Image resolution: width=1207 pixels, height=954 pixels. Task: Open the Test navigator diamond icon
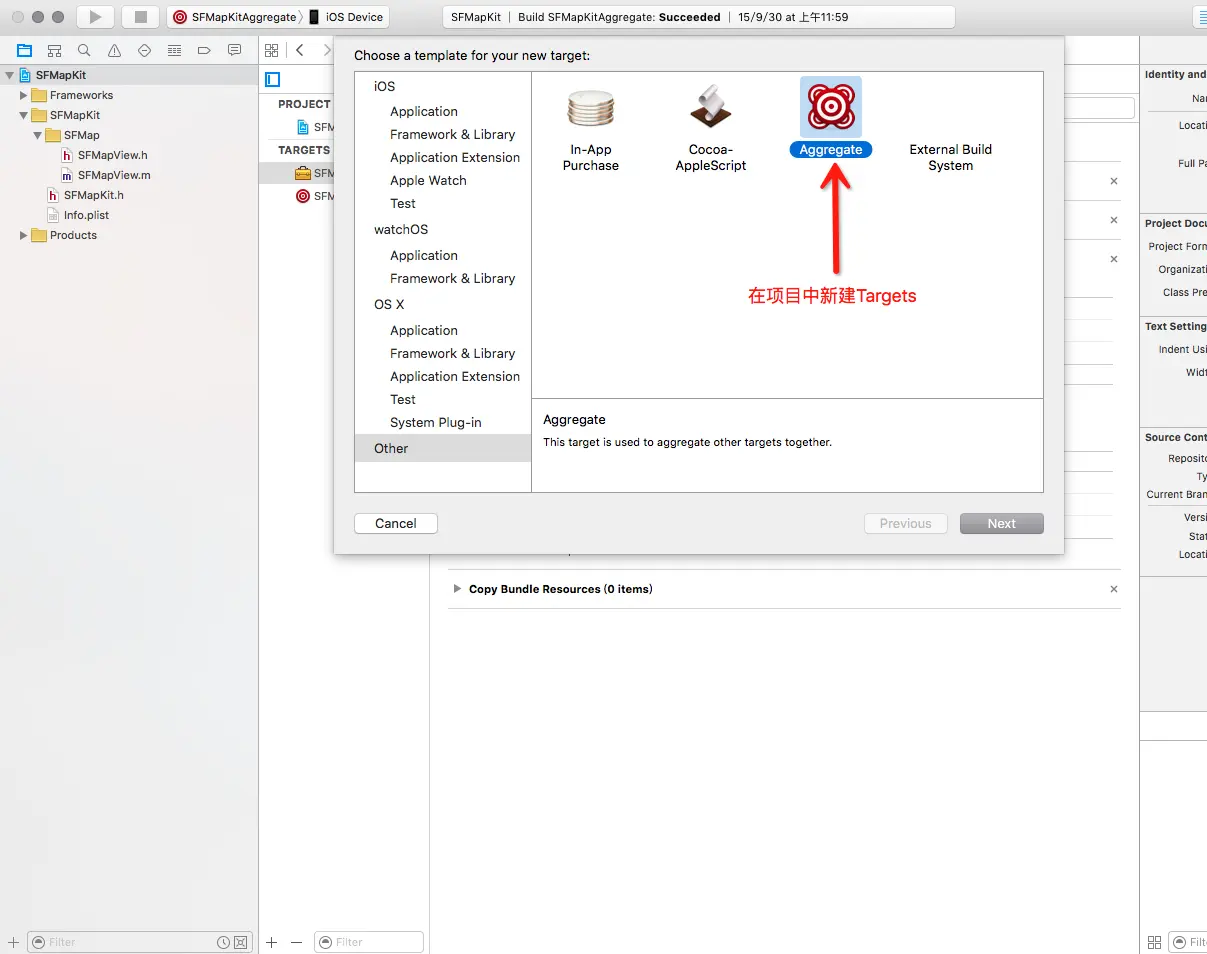(x=144, y=50)
